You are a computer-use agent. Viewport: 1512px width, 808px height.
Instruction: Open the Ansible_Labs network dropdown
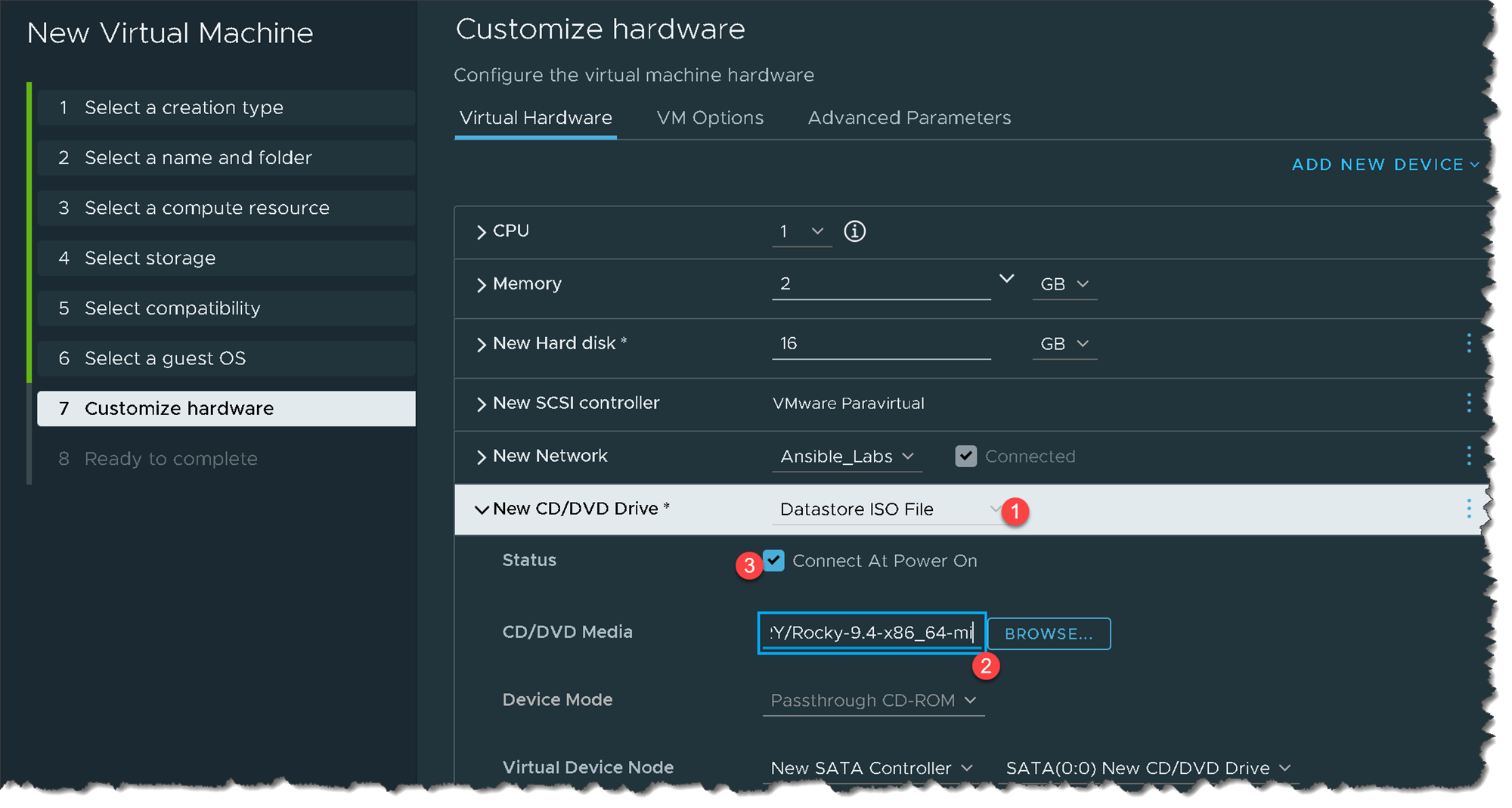[847, 457]
